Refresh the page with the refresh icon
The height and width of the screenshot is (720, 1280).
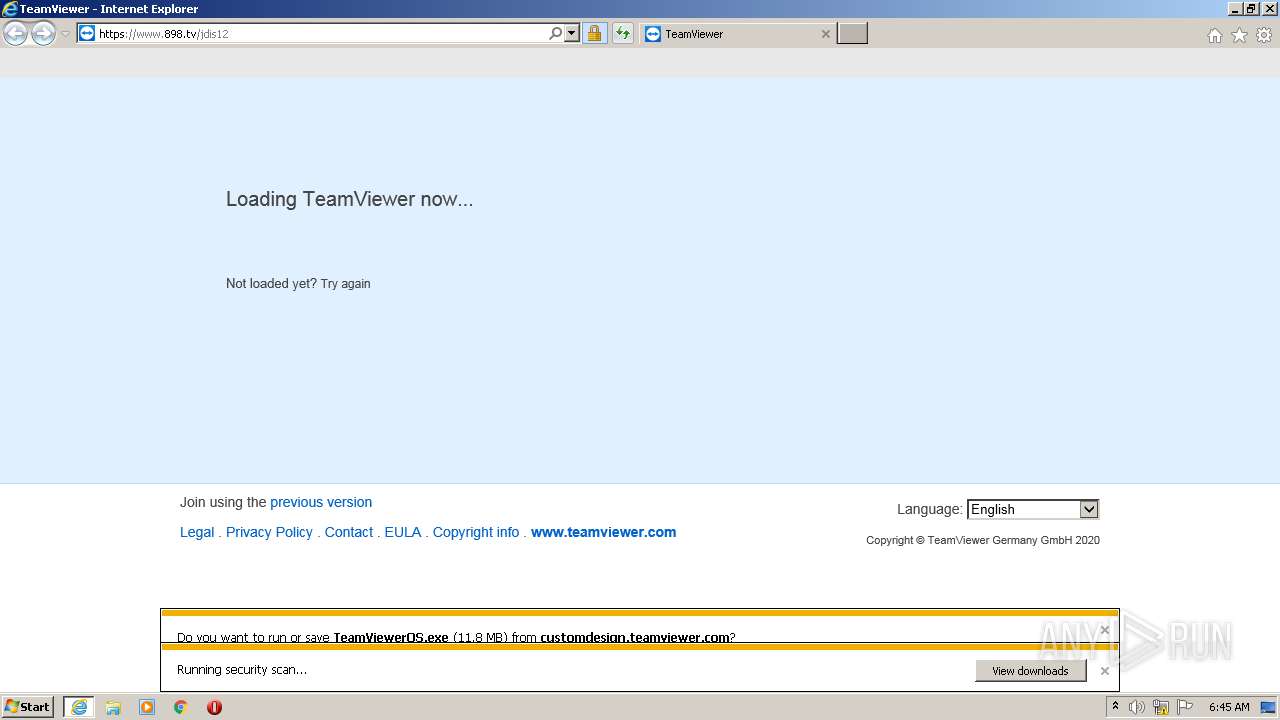tap(623, 33)
